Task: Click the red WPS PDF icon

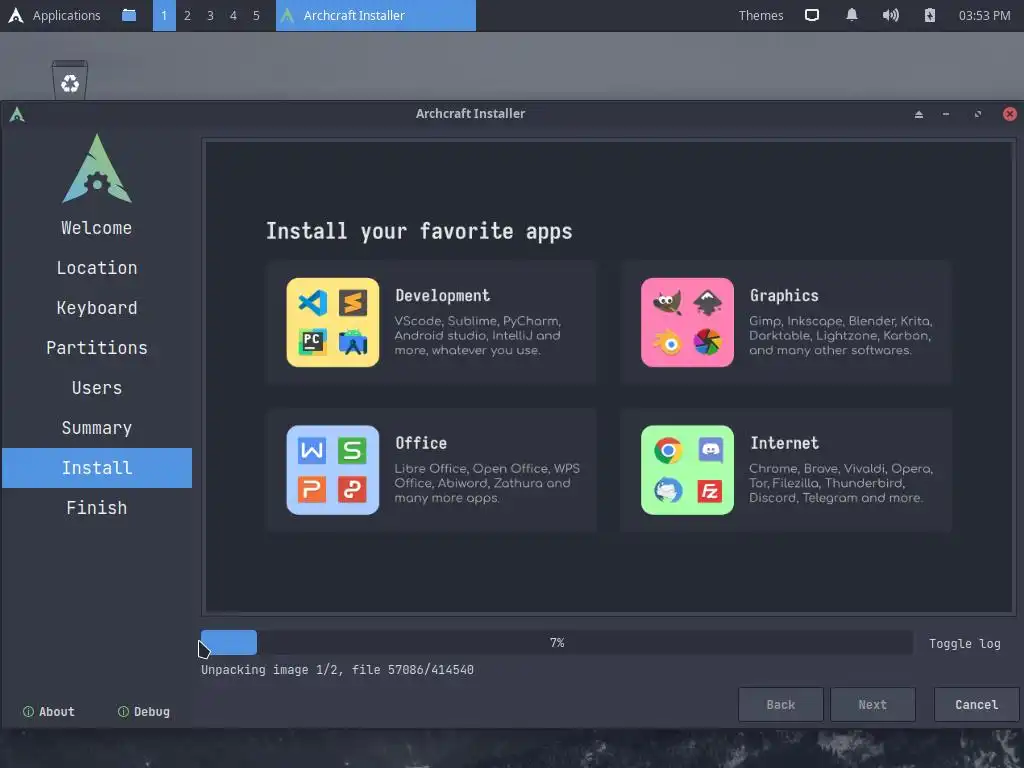Action: coord(353,490)
